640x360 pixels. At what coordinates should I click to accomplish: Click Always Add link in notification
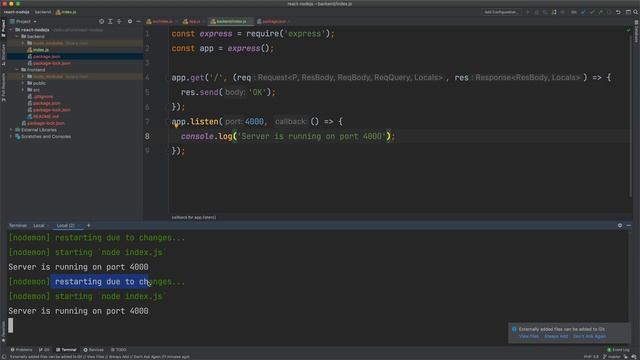(x=556, y=336)
